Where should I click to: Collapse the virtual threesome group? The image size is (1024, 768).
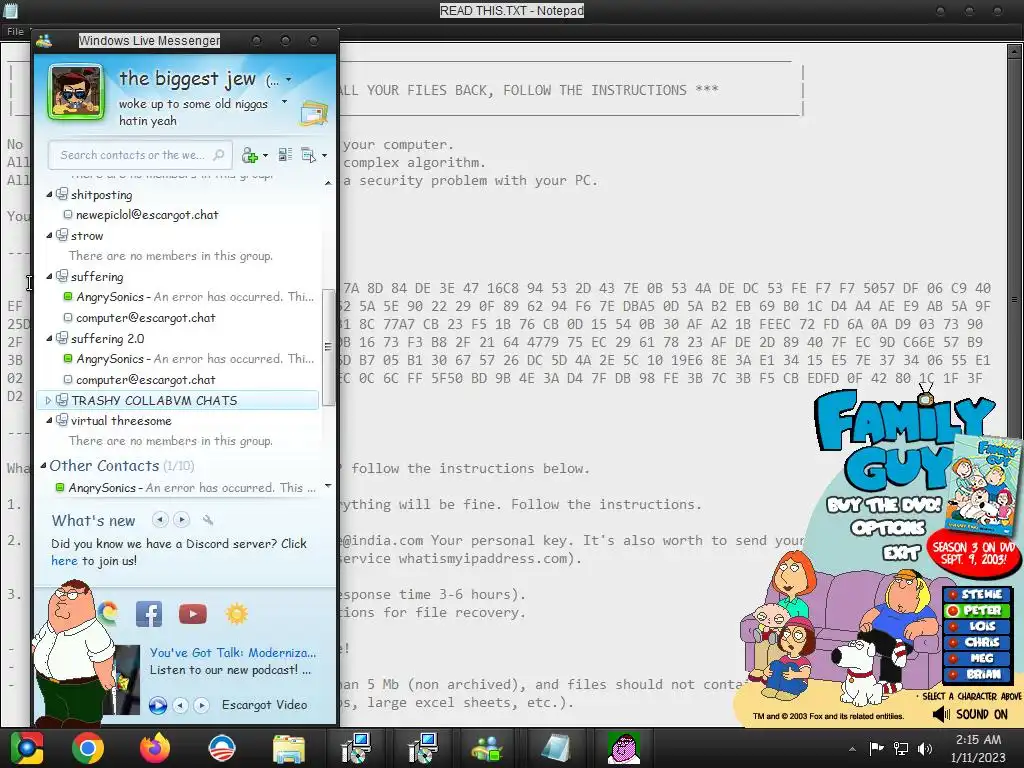click(x=49, y=421)
